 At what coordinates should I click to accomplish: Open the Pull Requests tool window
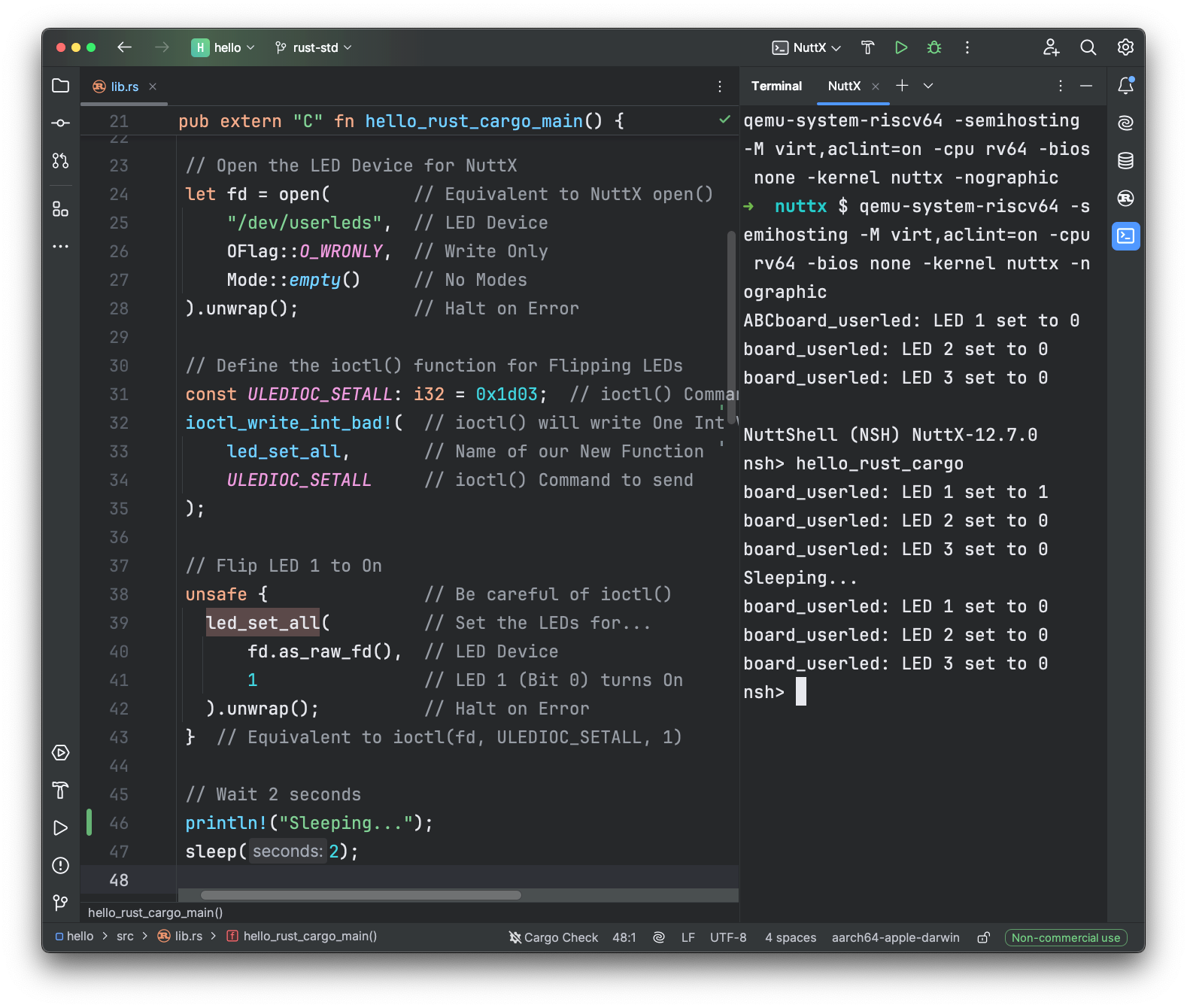[61, 160]
